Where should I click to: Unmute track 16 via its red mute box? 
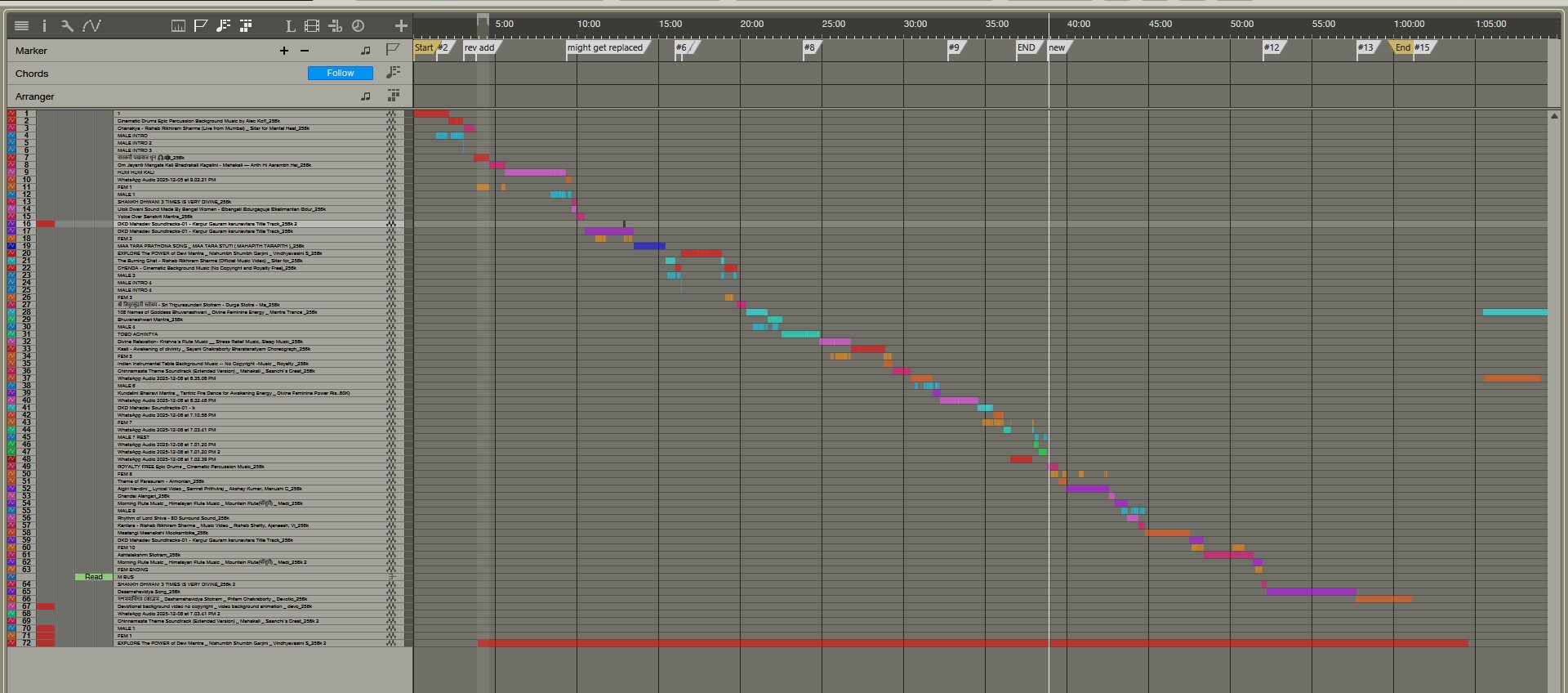tap(46, 224)
